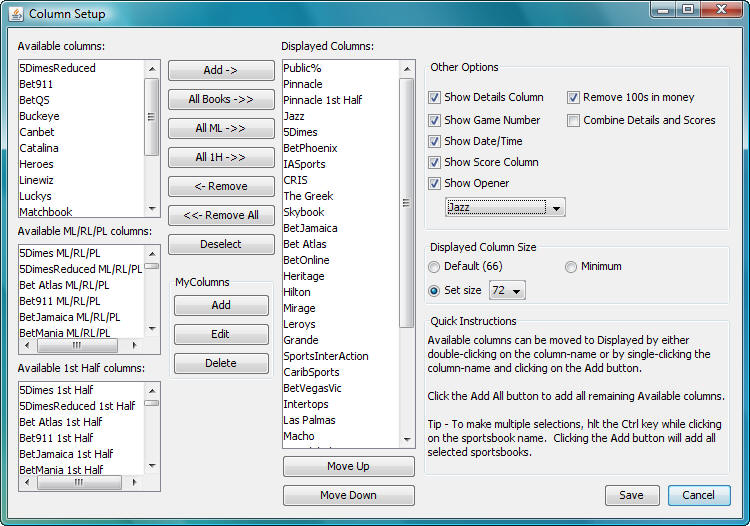Toggle Show Score Column checkbox
The width and height of the screenshot is (750, 526).
(434, 163)
